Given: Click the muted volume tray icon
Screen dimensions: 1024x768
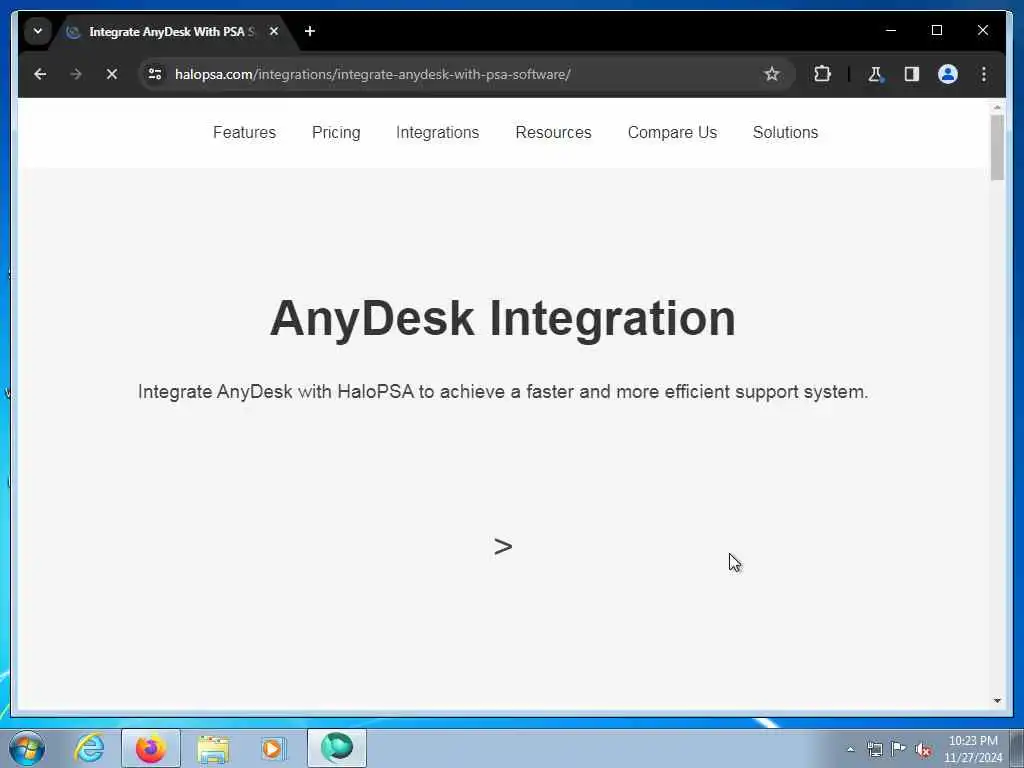Looking at the screenshot, I should (x=923, y=749).
